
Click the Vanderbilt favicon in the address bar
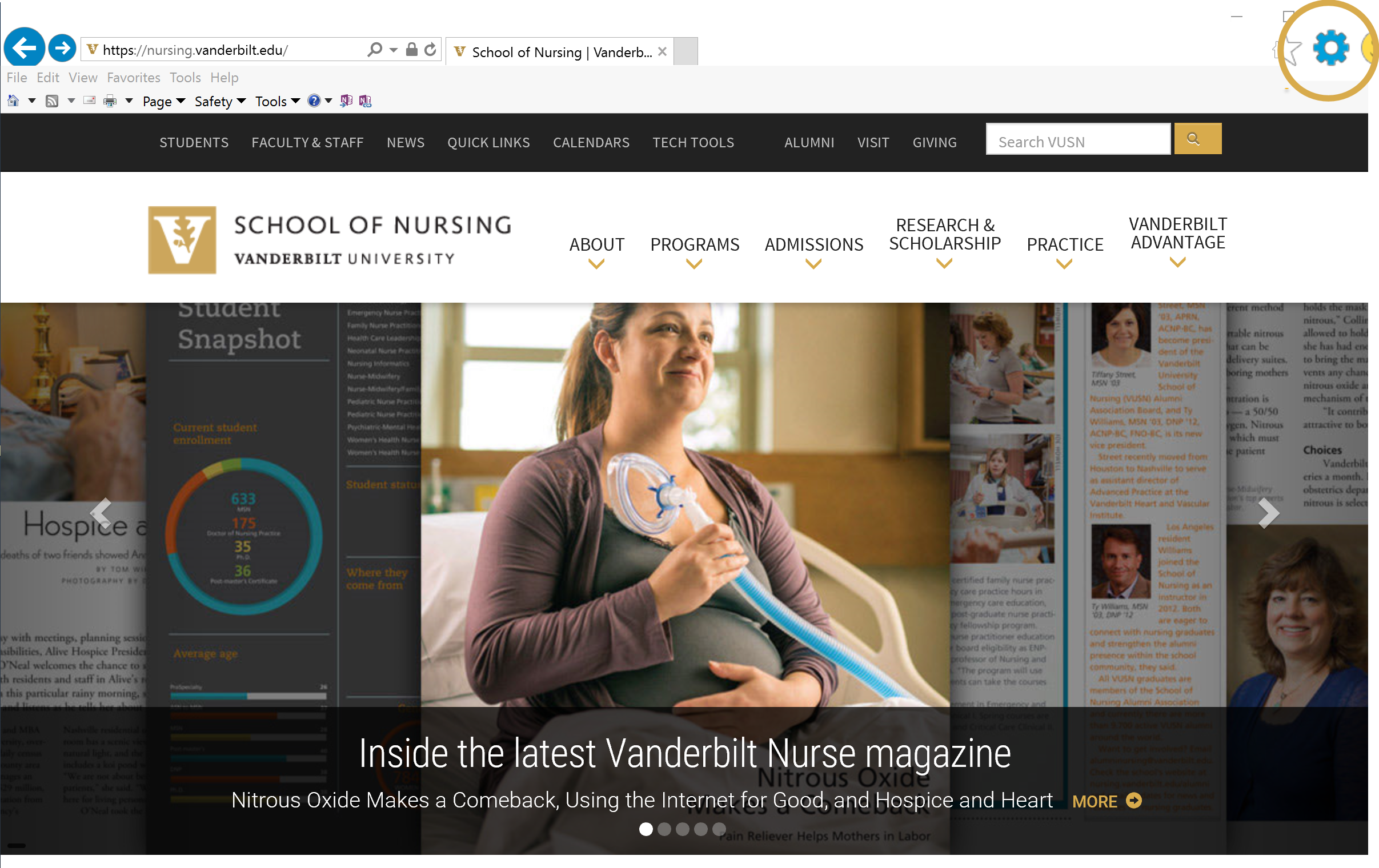92,50
